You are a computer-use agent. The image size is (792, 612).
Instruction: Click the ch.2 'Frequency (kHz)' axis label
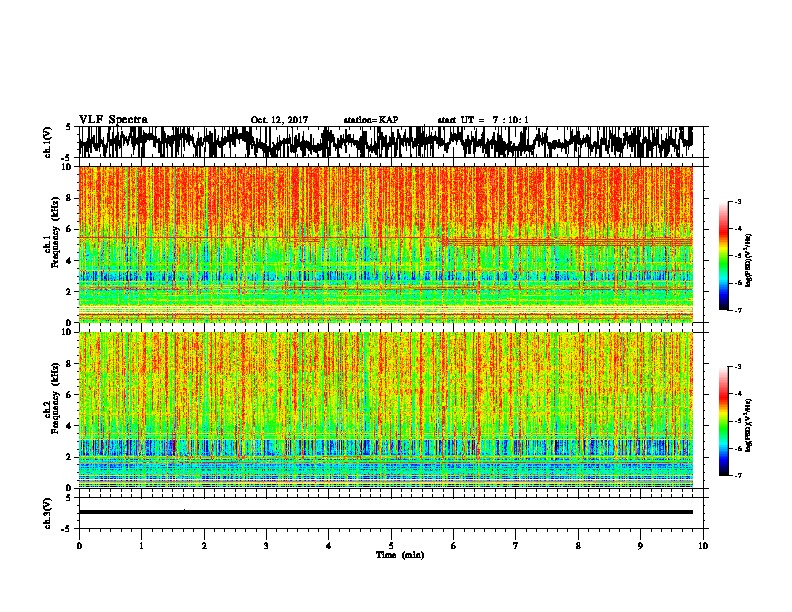(55, 398)
